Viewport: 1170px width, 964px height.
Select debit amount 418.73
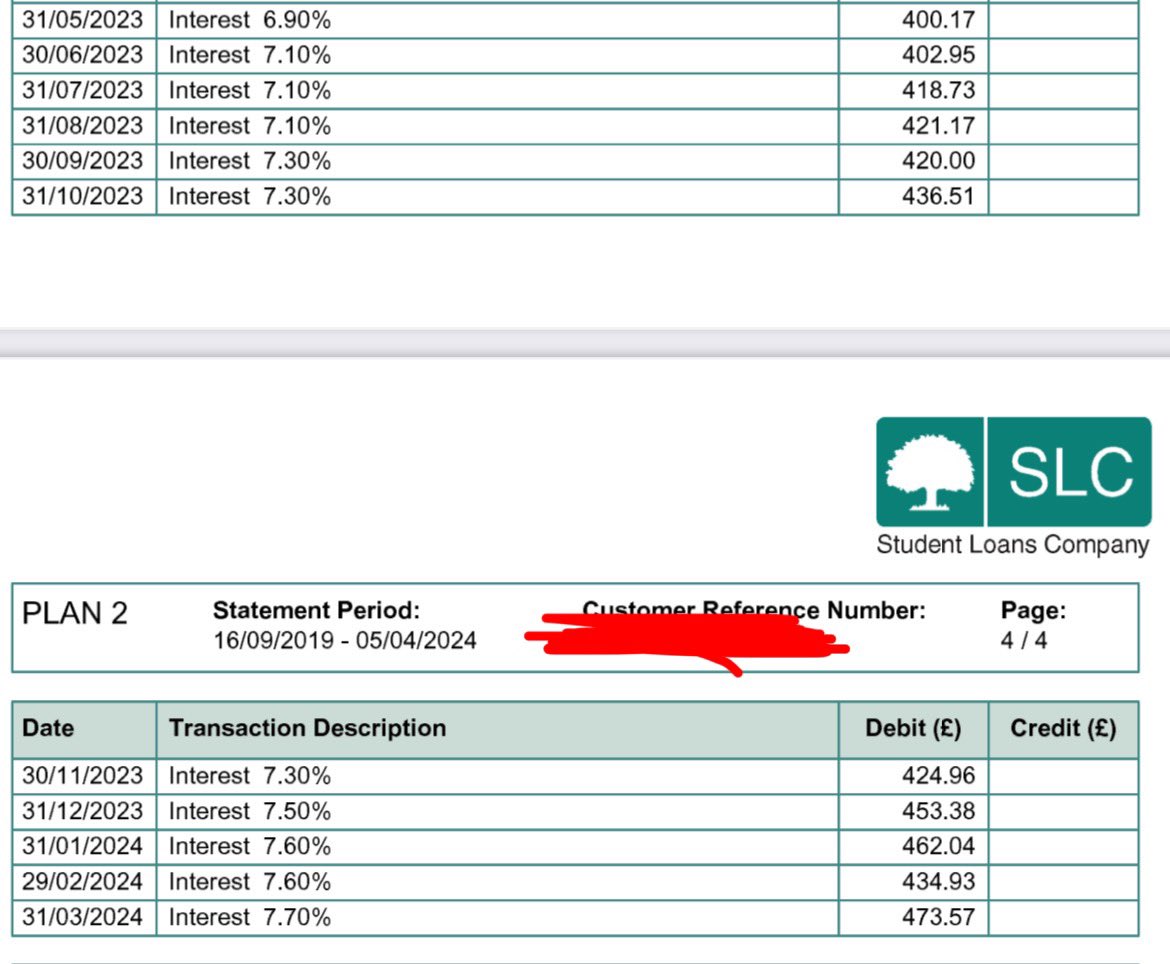tap(939, 90)
